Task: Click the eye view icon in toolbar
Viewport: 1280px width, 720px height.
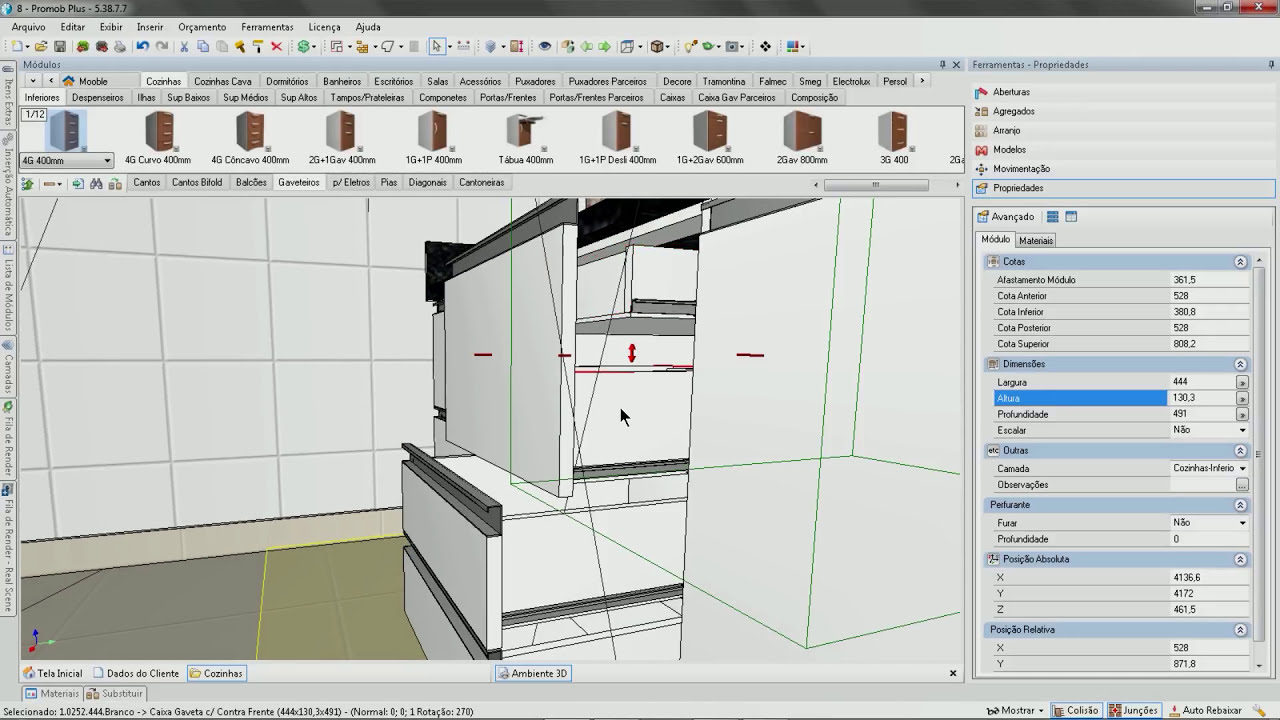Action: tap(544, 46)
